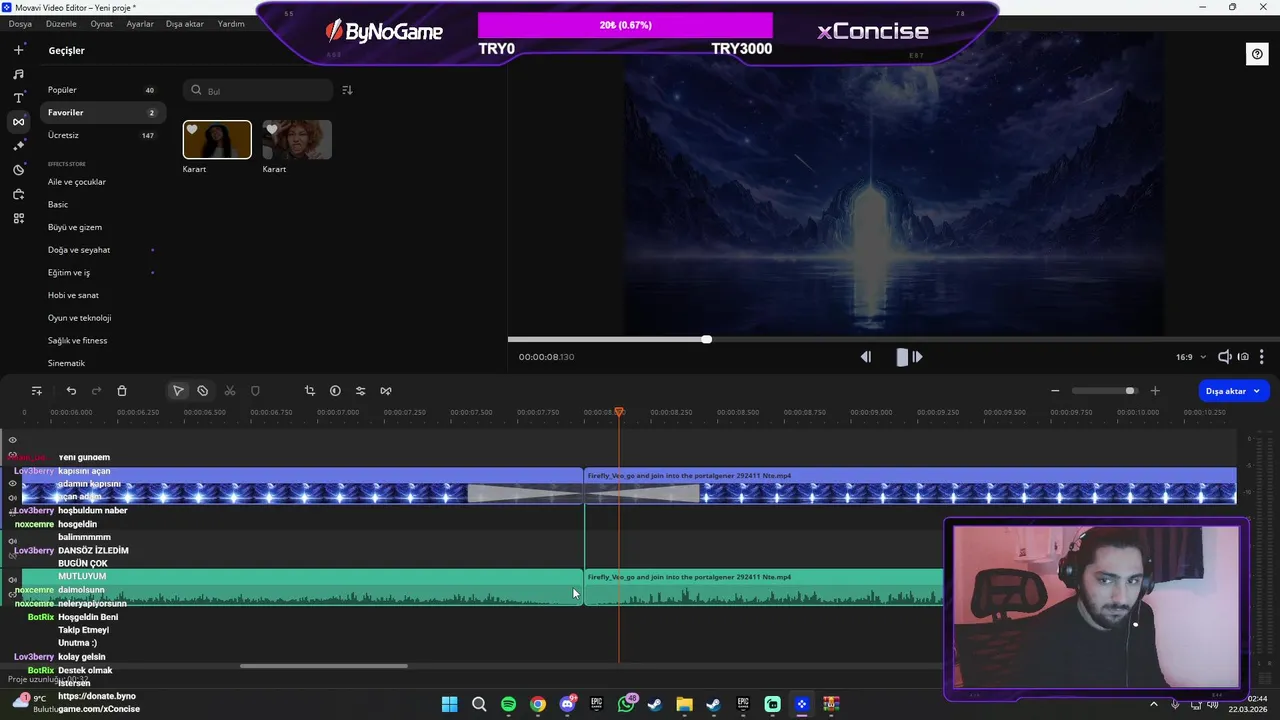Select the pointer selection tool
The width and height of the screenshot is (1280, 720).
point(178,391)
